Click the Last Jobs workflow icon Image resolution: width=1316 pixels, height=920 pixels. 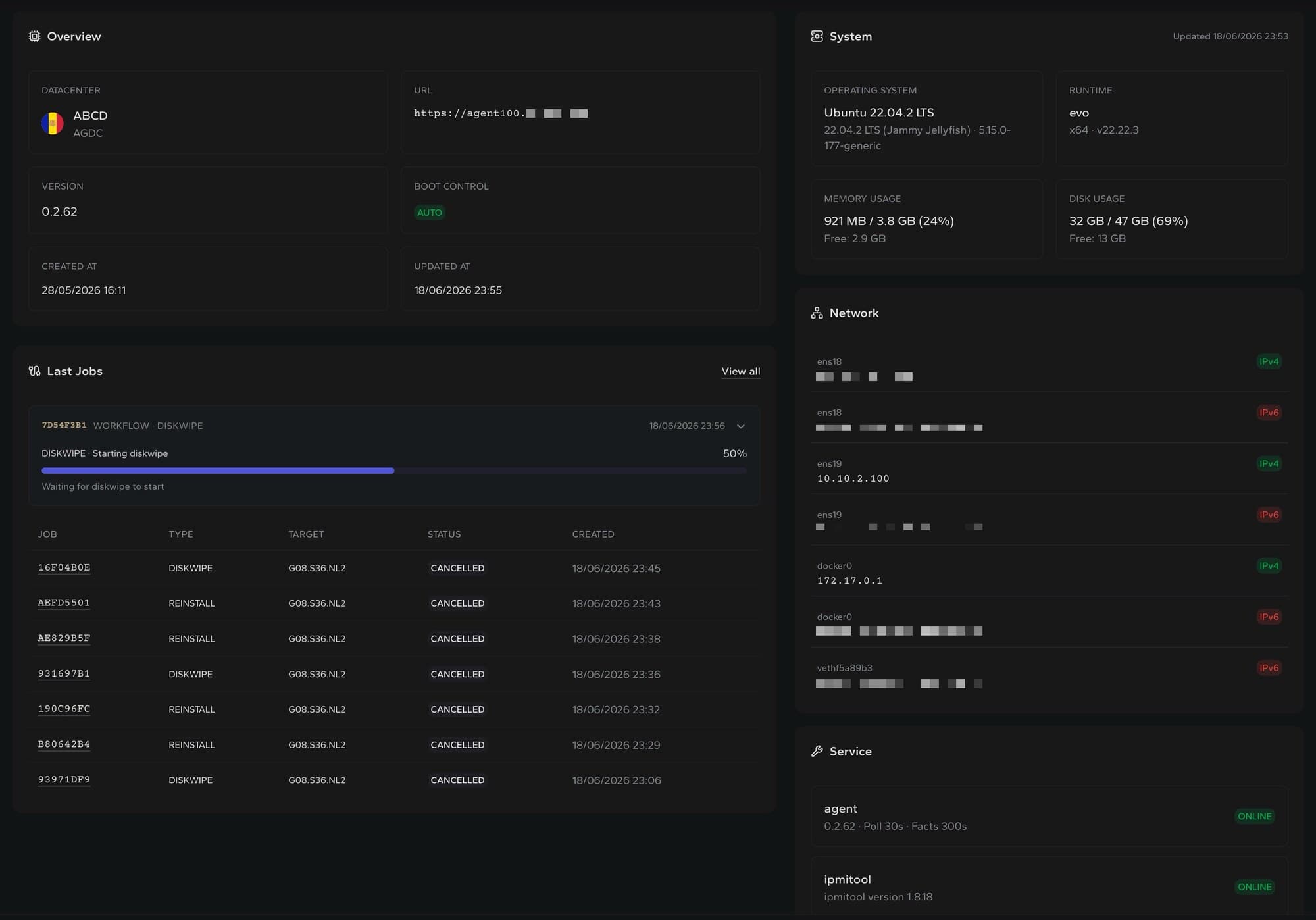pyautogui.click(x=34, y=371)
